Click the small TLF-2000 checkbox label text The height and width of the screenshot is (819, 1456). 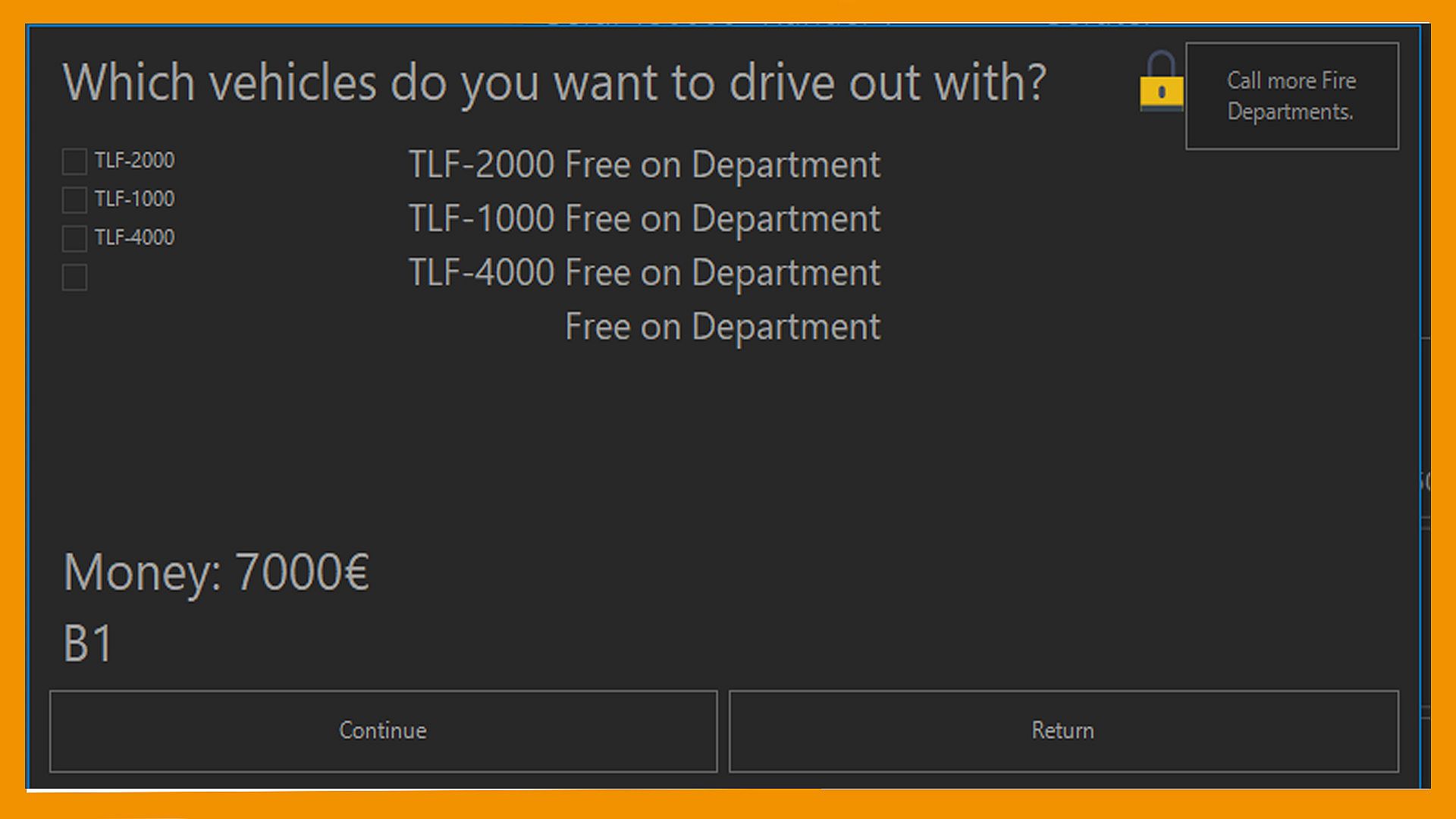134,161
